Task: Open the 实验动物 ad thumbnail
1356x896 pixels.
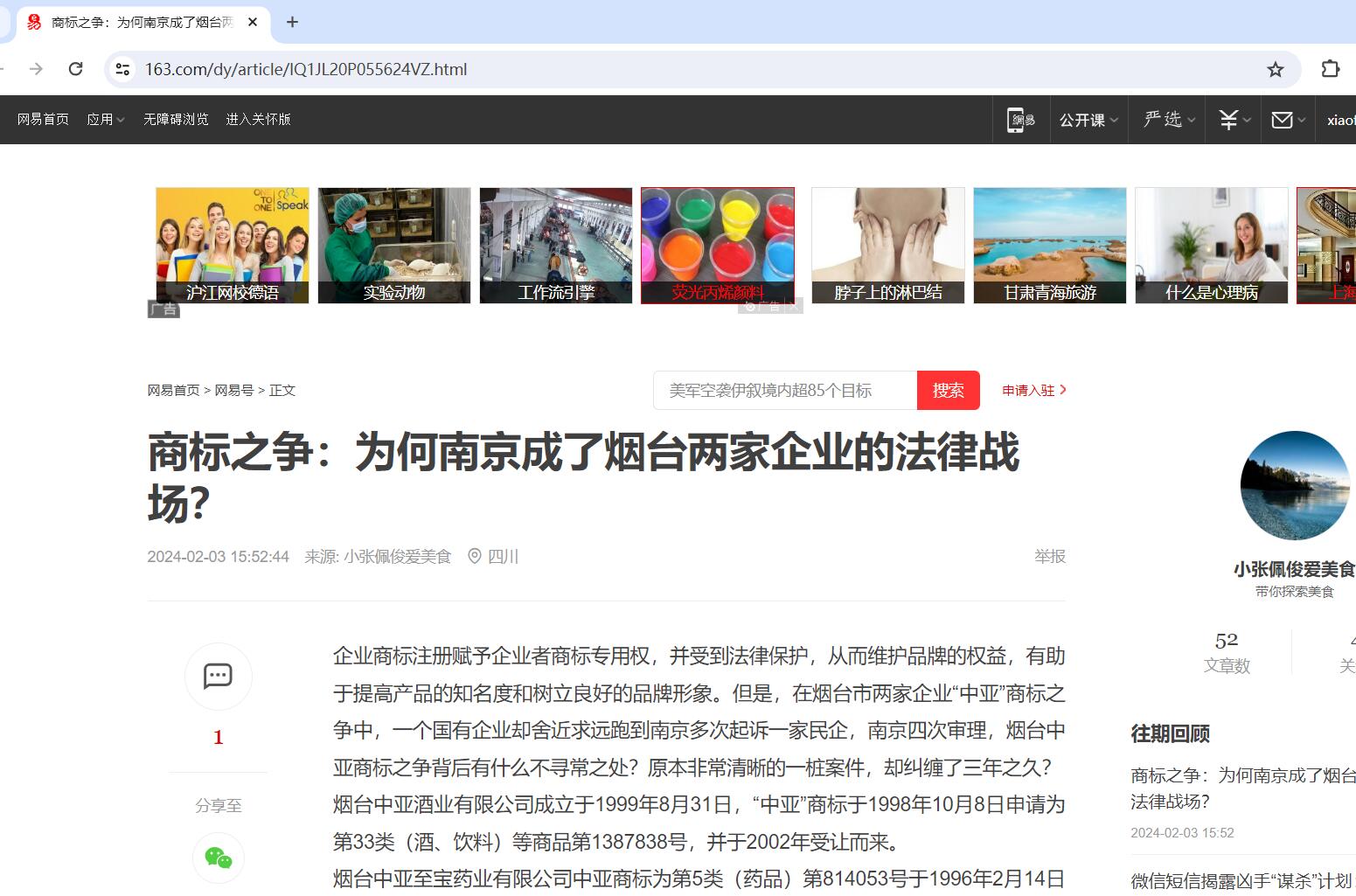Action: [394, 246]
